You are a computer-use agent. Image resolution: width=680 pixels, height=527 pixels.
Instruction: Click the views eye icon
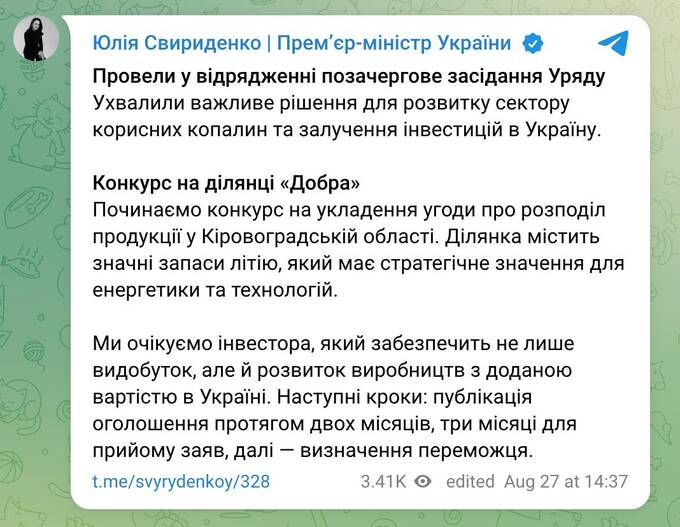[424, 481]
